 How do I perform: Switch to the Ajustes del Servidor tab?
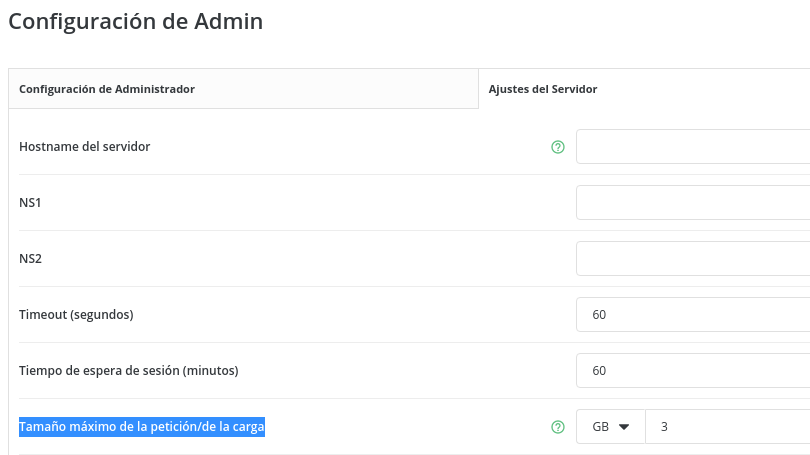[x=543, y=89]
